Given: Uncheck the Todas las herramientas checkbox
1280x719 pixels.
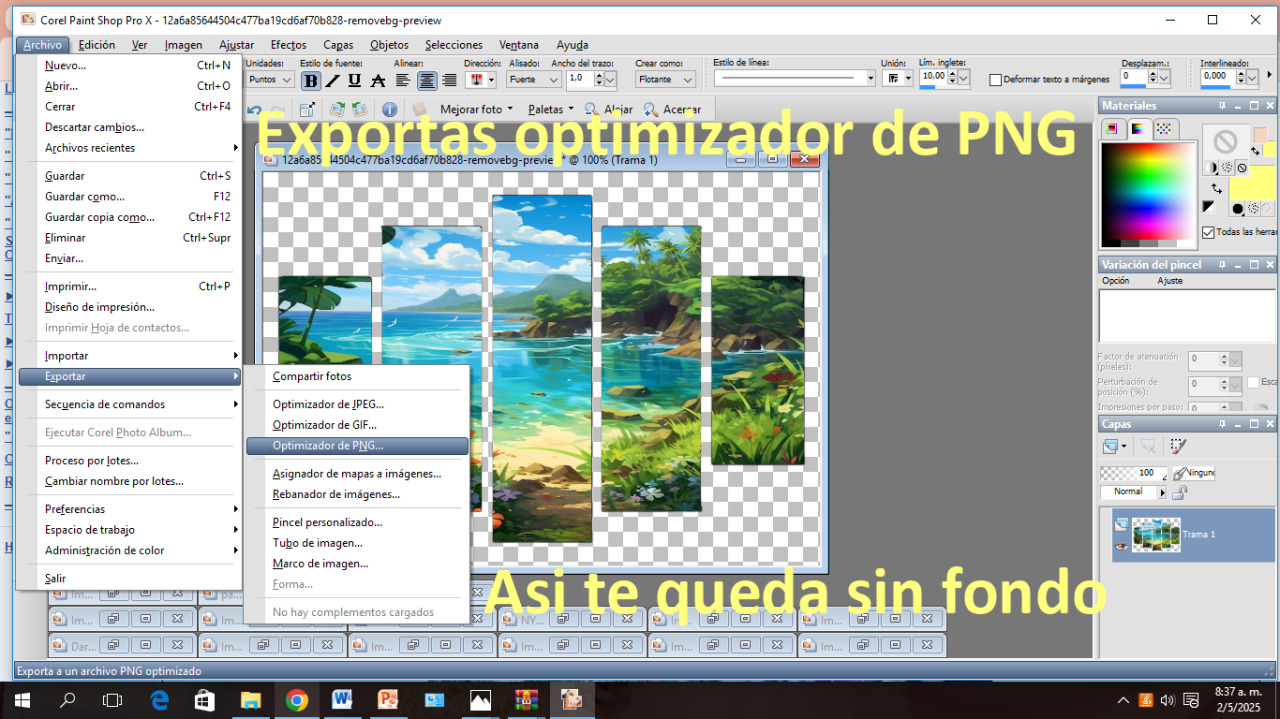Looking at the screenshot, I should [1208, 232].
